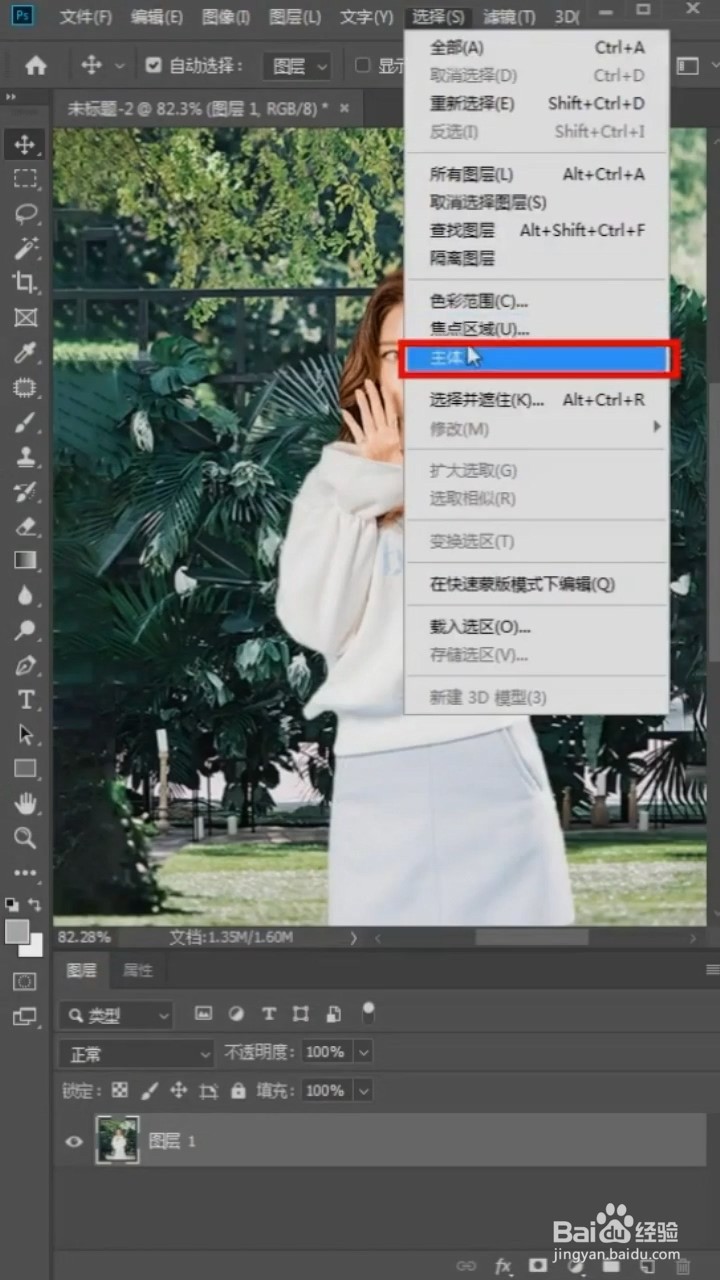This screenshot has width=720, height=1280.
Task: Select the Eyedropper tool
Action: tap(25, 352)
